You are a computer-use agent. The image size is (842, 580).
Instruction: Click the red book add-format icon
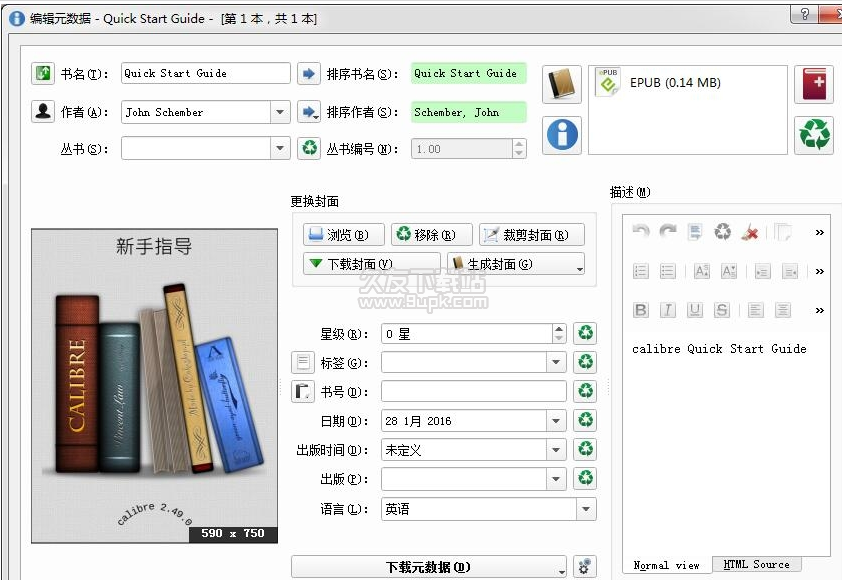click(x=814, y=84)
